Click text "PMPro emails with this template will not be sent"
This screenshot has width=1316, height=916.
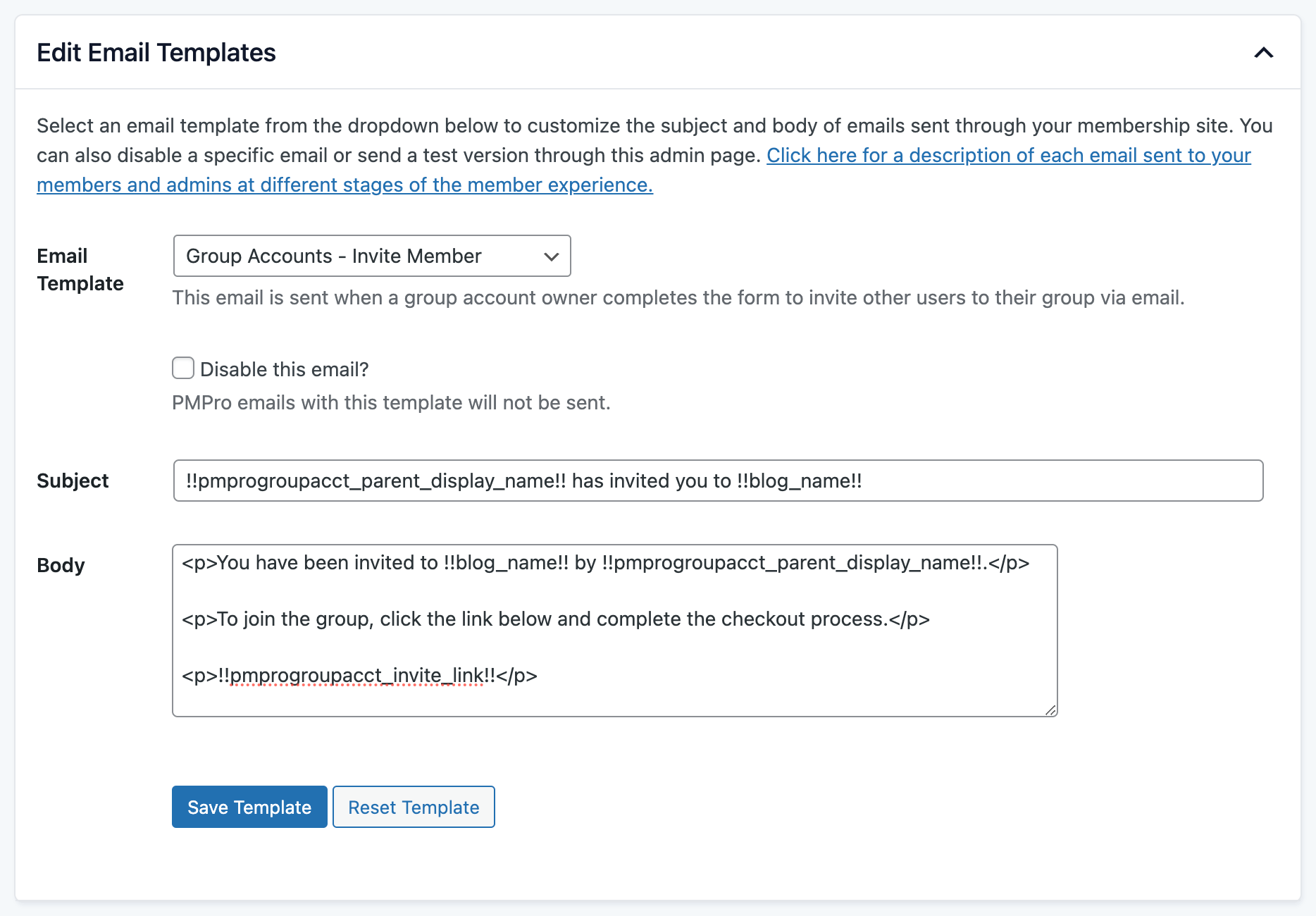click(392, 402)
